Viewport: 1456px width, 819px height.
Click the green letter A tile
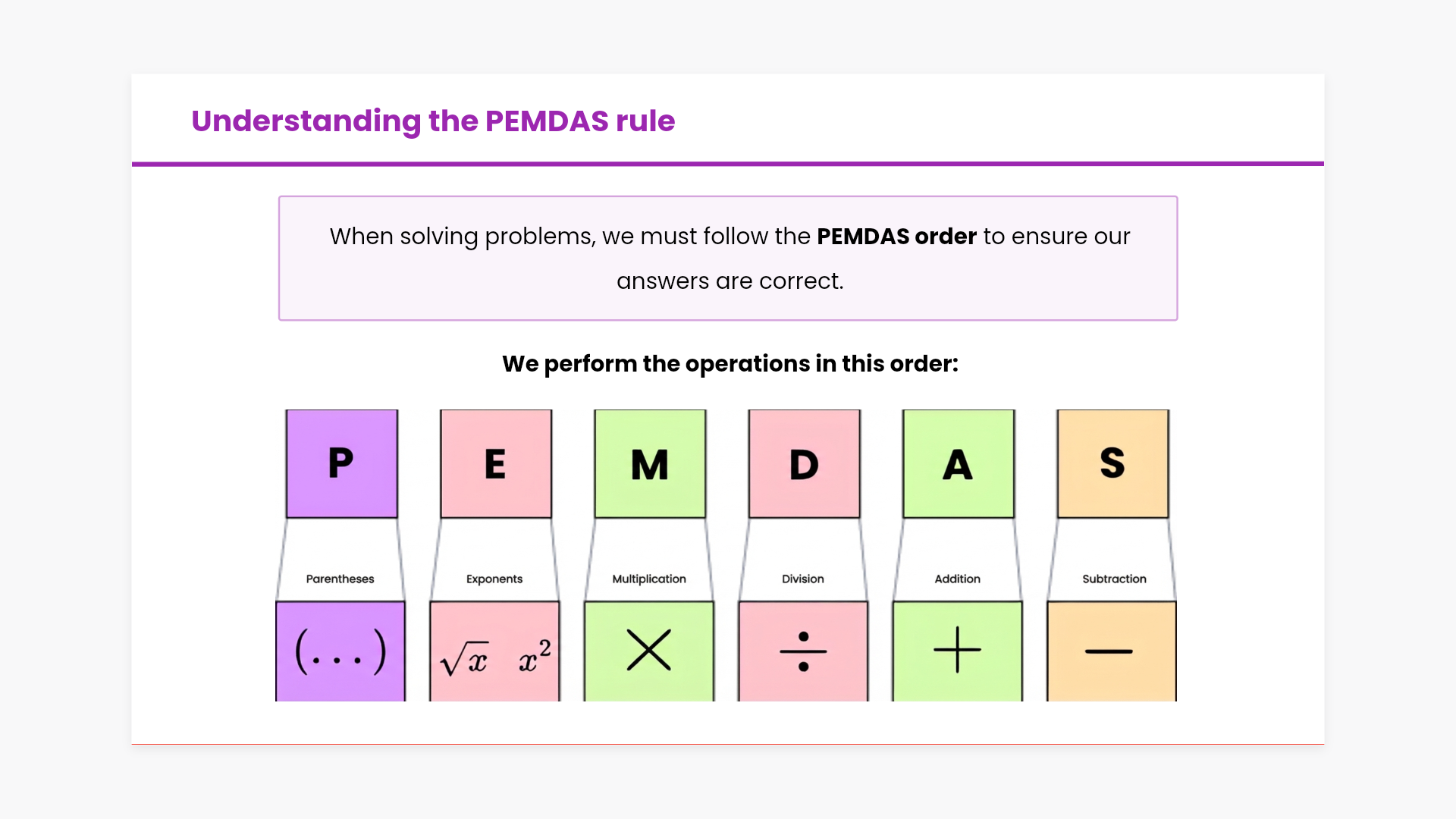959,463
